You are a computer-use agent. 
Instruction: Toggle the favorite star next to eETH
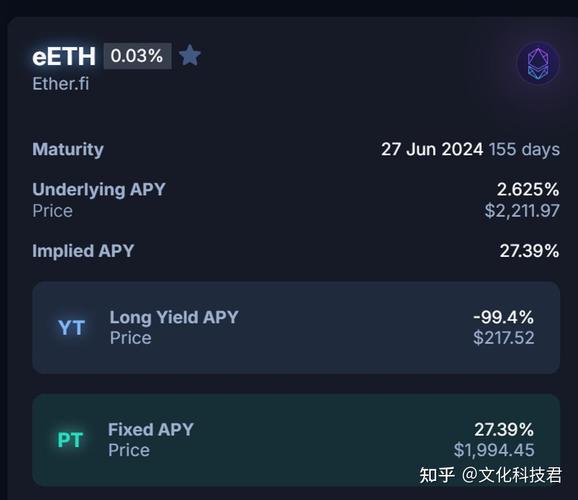(x=190, y=55)
